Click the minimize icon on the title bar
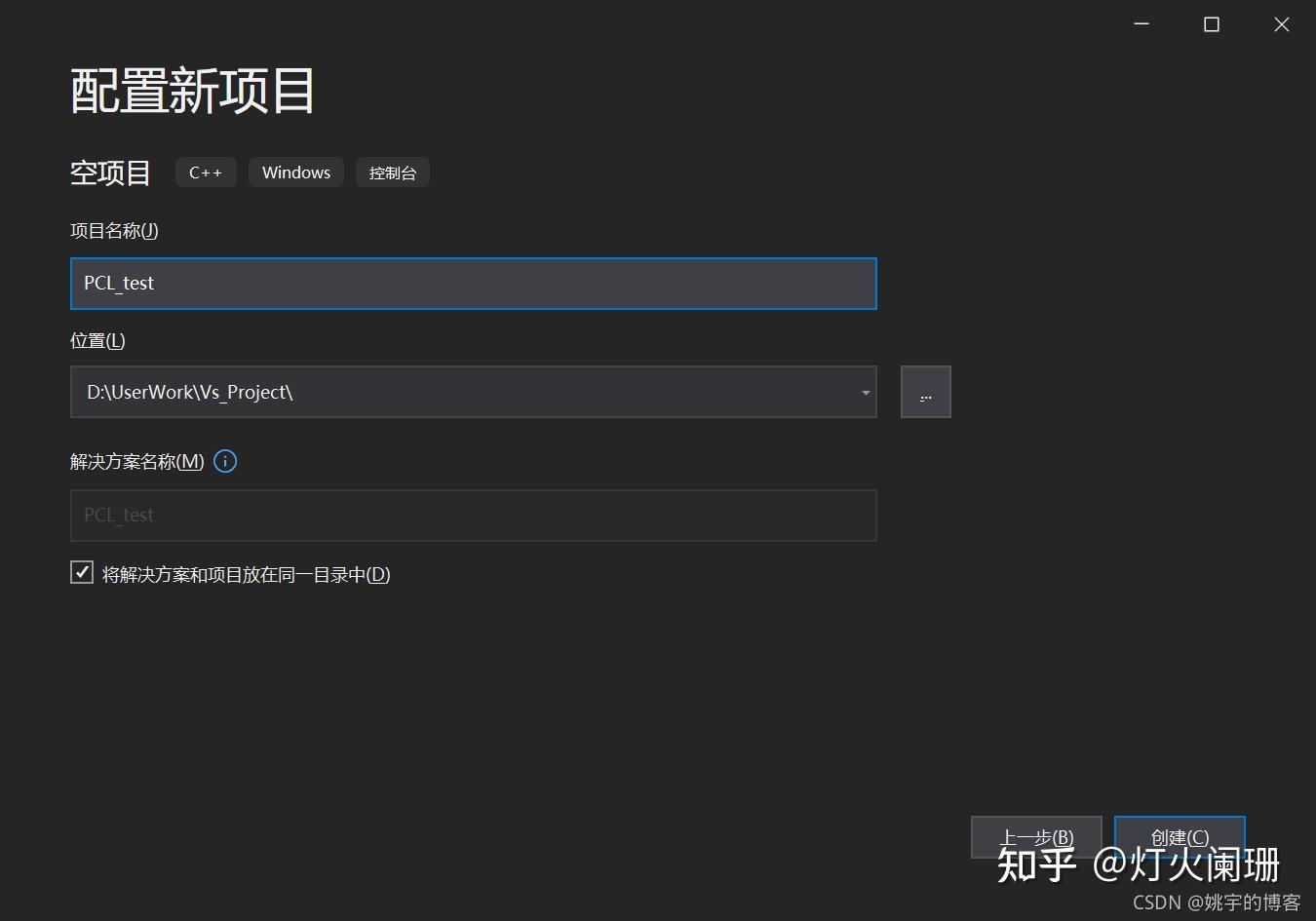Image resolution: width=1316 pixels, height=921 pixels. (1141, 23)
